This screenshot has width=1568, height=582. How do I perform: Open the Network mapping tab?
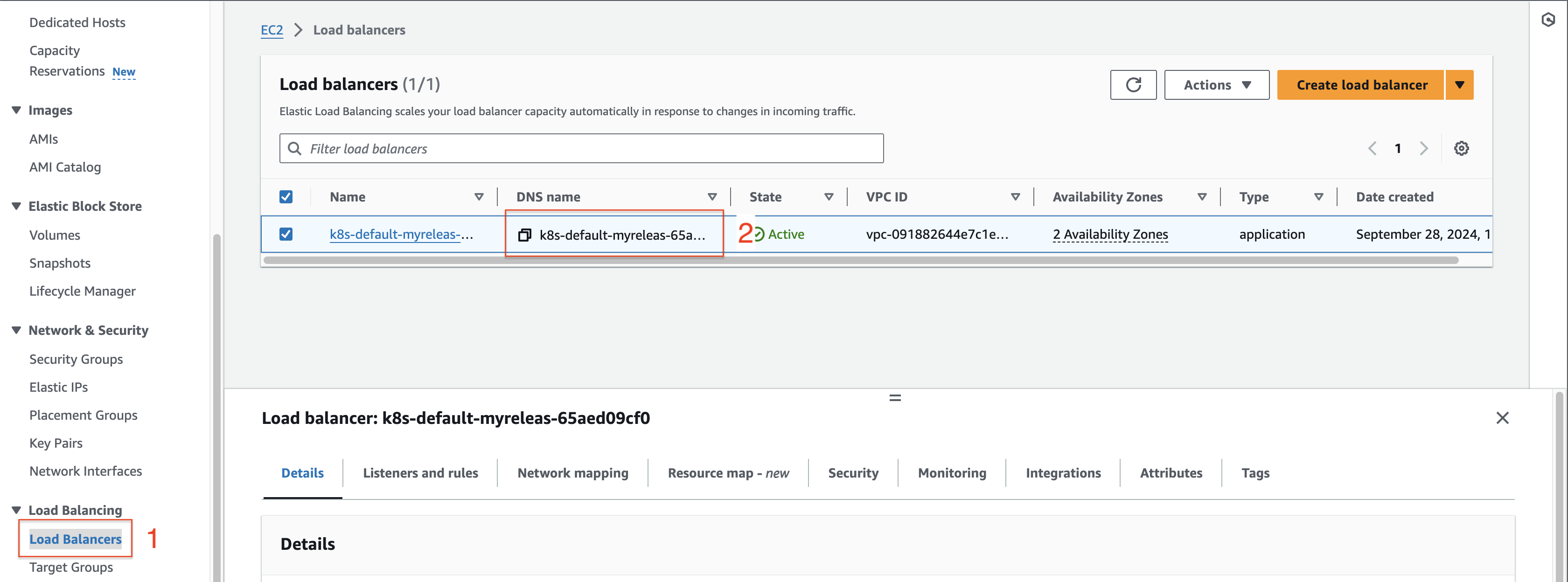(x=573, y=473)
